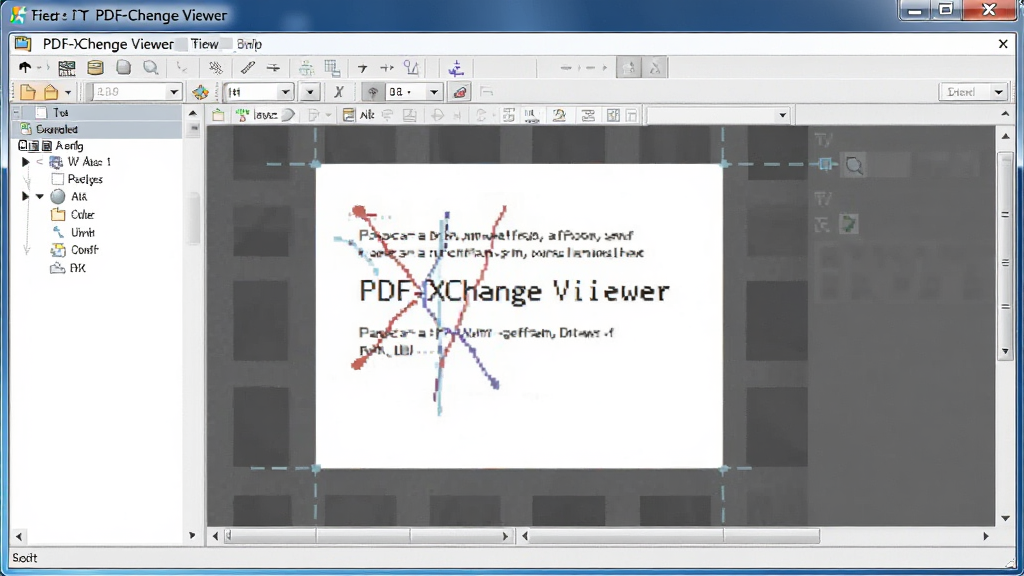The width and height of the screenshot is (1024, 576).
Task: Click the black up-arrow toolbar icon
Action: (x=25, y=67)
